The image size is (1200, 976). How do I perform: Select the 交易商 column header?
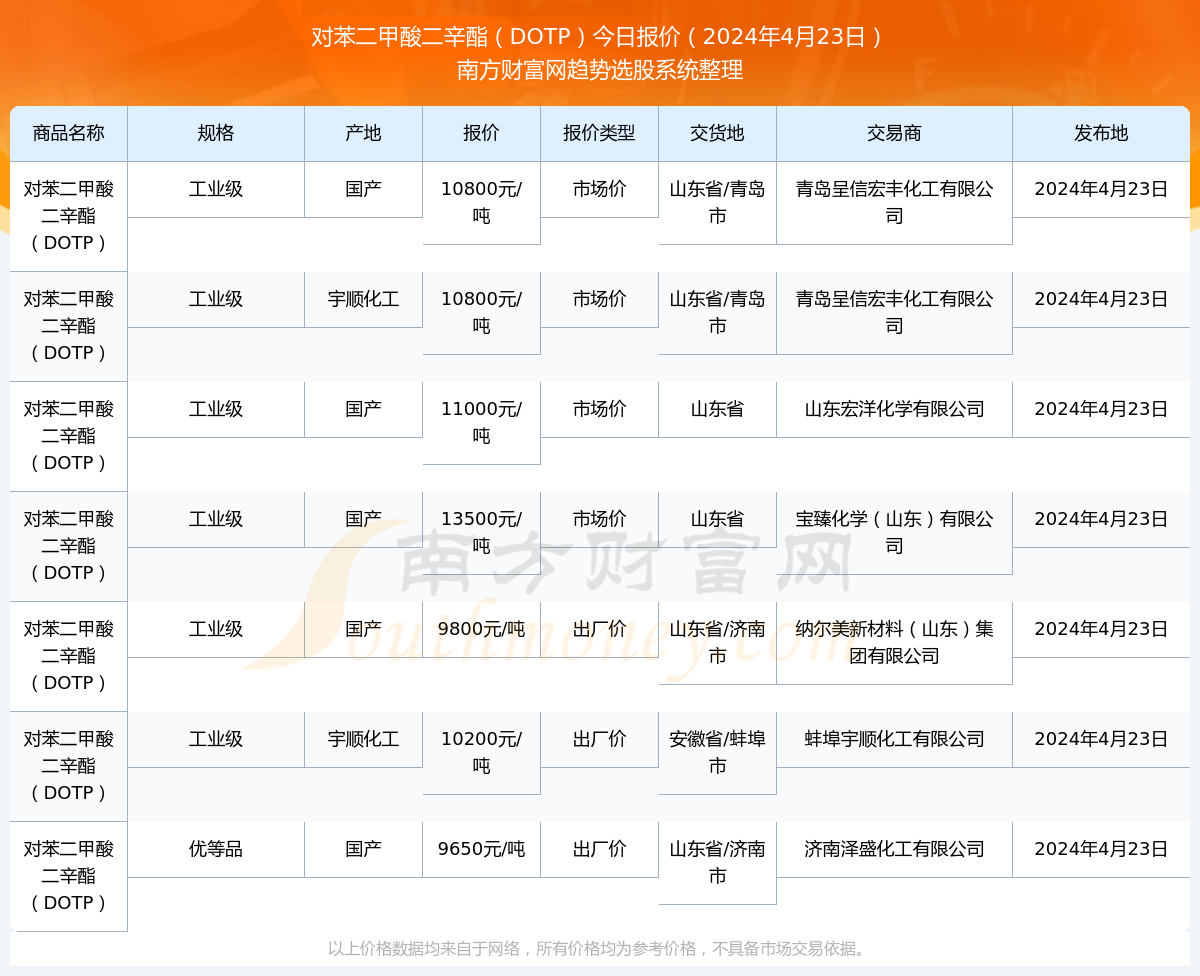[x=894, y=133]
